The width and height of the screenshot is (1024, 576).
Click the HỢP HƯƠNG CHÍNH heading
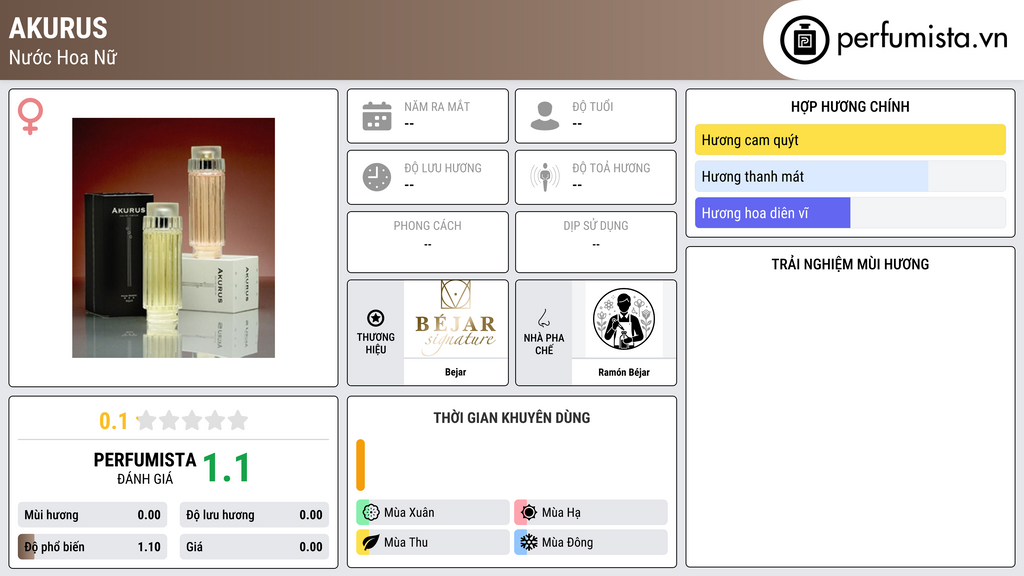850,106
